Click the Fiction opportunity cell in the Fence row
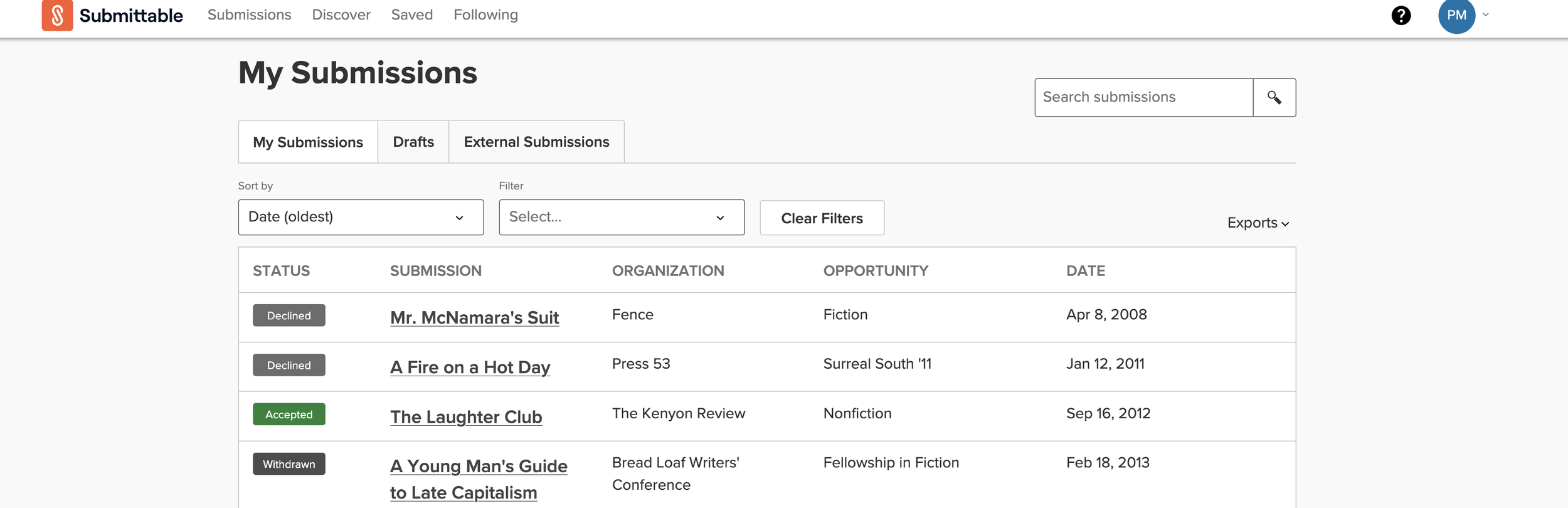The image size is (1568, 508). [845, 314]
